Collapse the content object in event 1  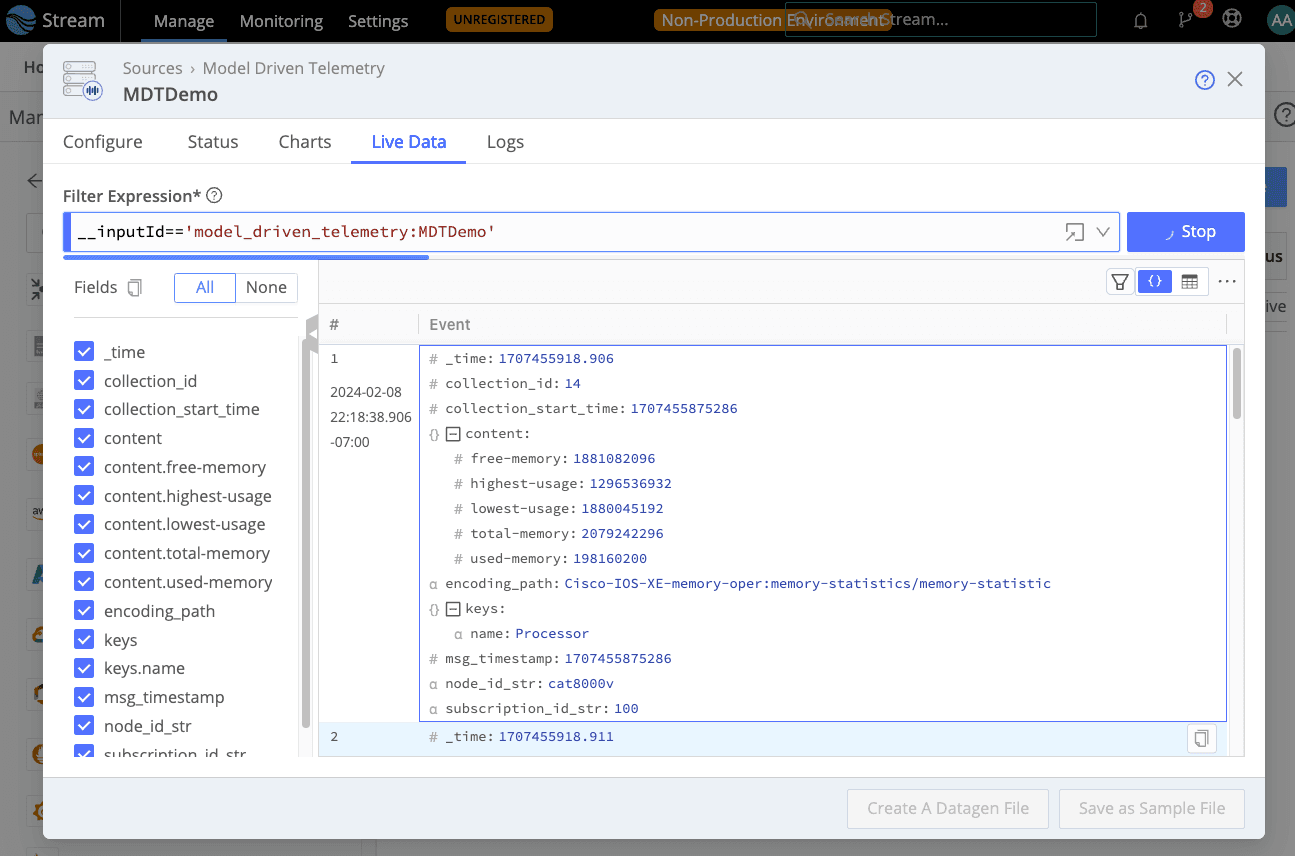(x=453, y=434)
